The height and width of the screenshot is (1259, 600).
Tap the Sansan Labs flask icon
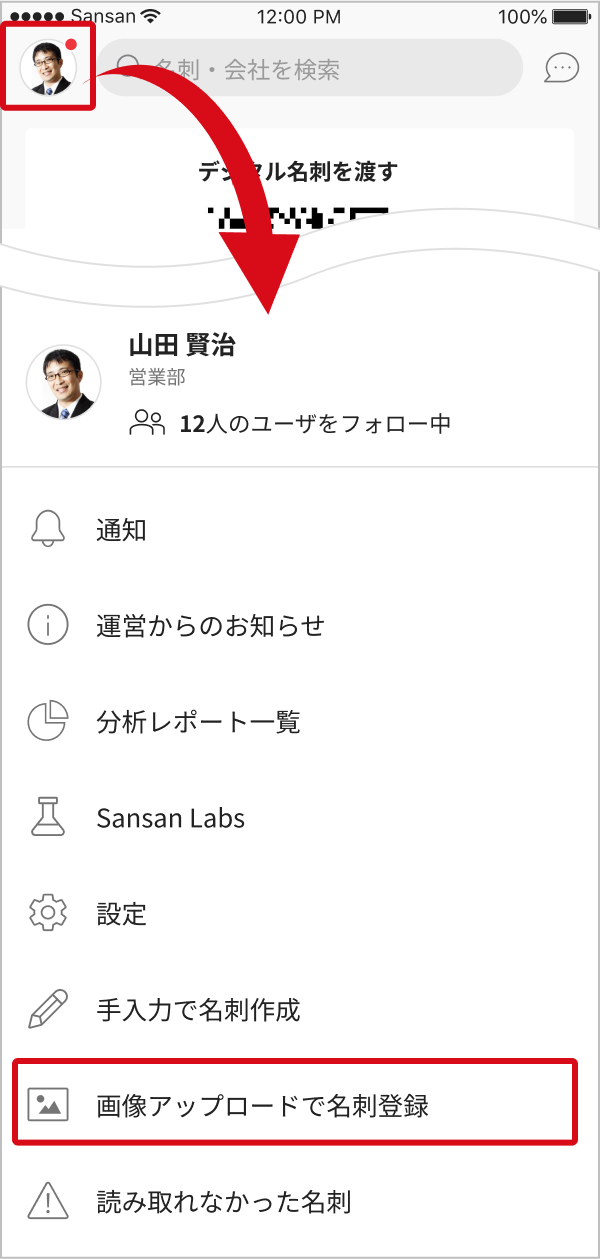(48, 818)
